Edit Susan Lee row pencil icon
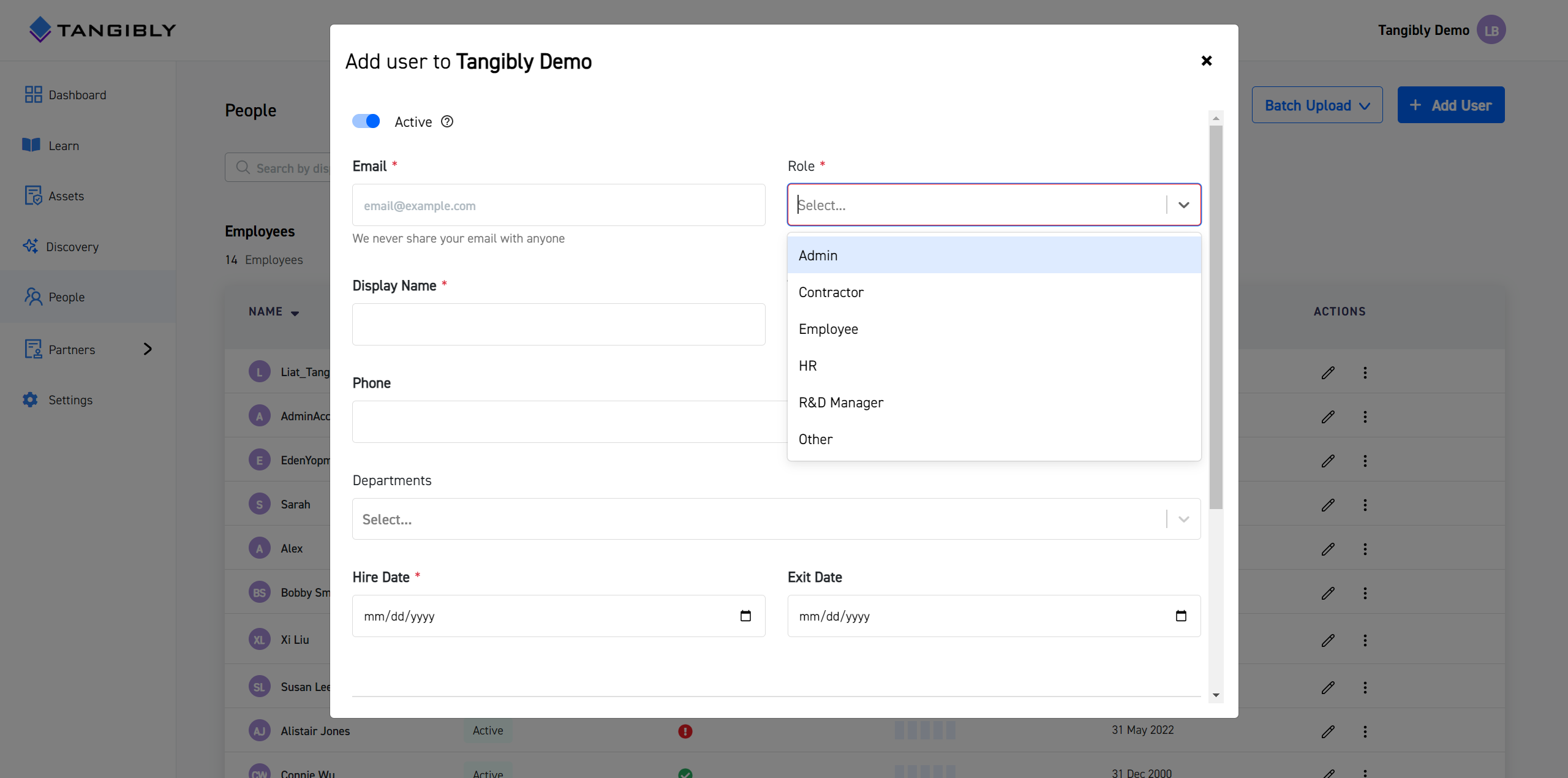Image resolution: width=1568 pixels, height=778 pixels. (1328, 687)
